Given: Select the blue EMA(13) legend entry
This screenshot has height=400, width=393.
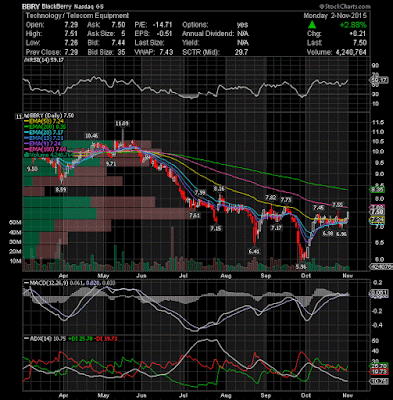Looking at the screenshot, I should (44, 138).
